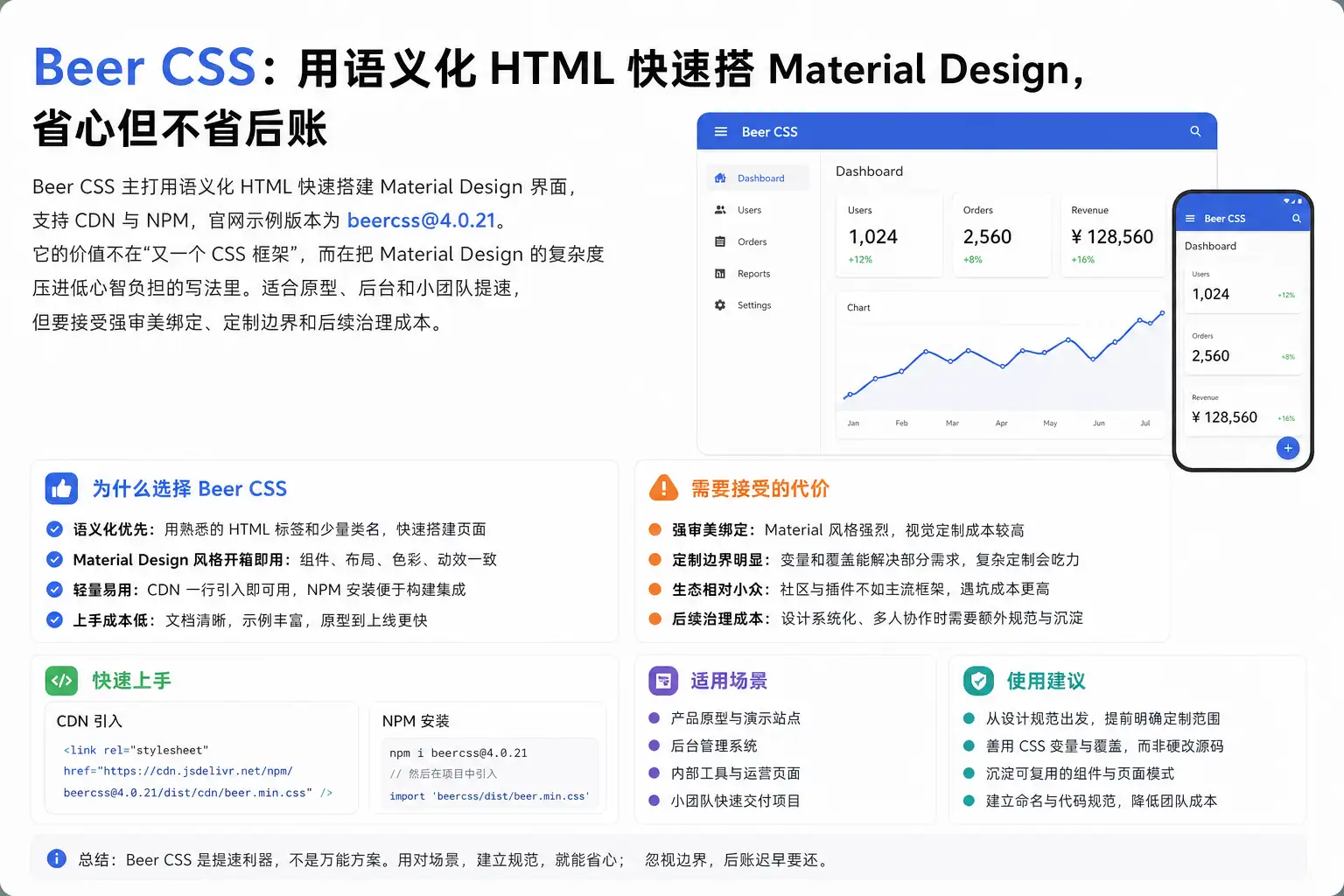Click the gear icon beside Settings
This screenshot has width=1344, height=896.
pos(720,305)
